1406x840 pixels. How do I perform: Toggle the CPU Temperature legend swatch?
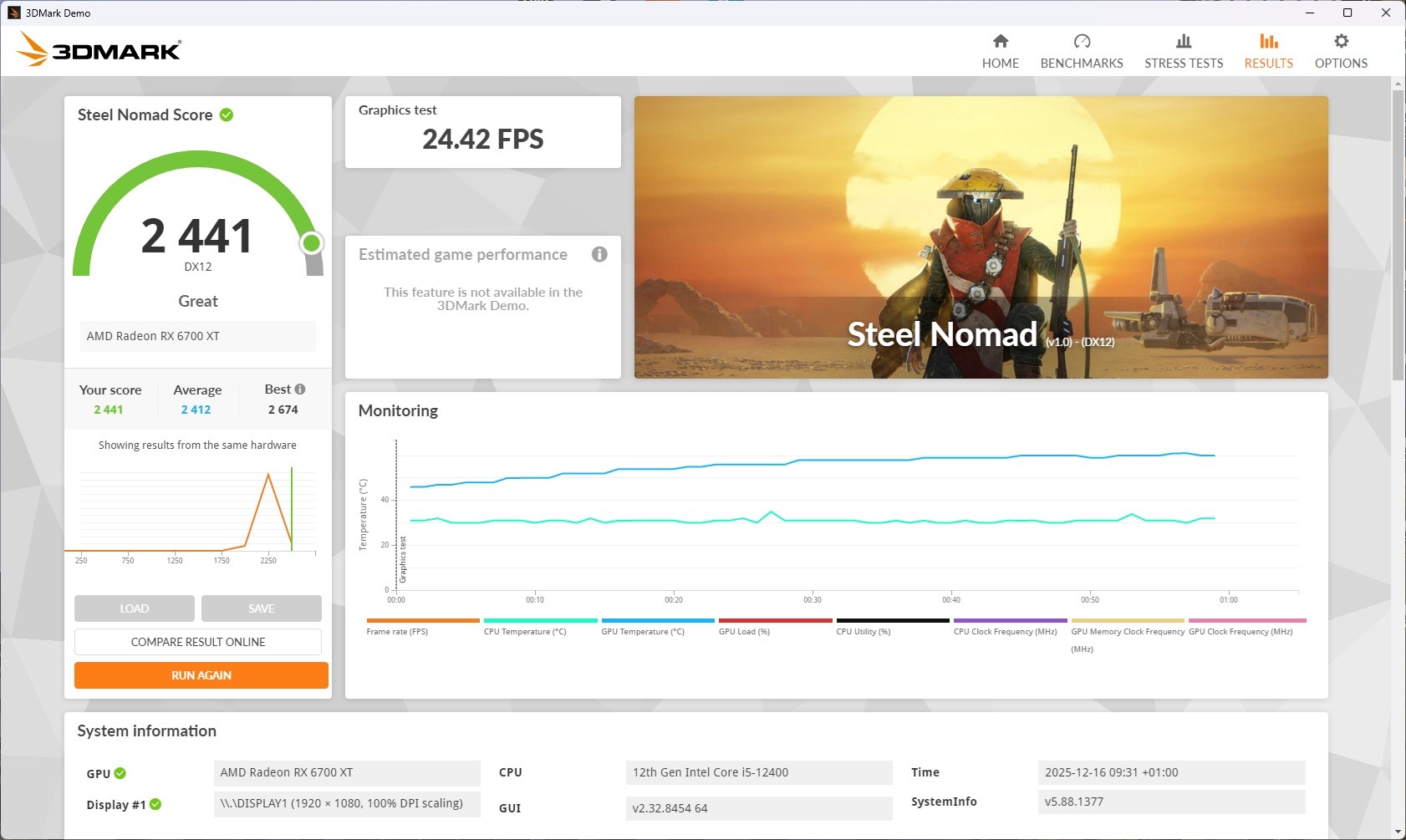click(x=541, y=621)
